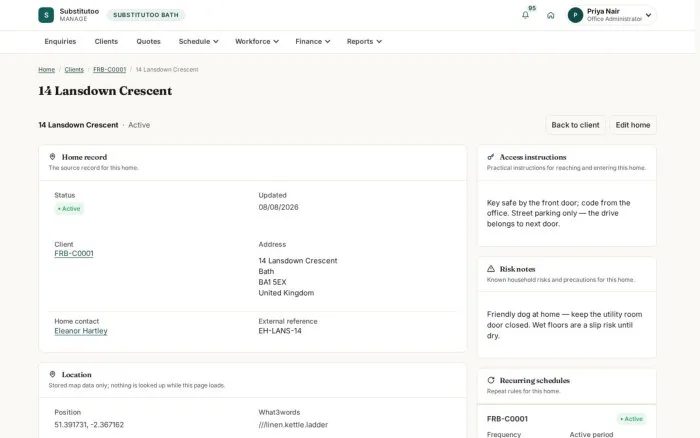The image size is (700, 438).
Task: Click the Location pin icon
Action: click(x=52, y=374)
